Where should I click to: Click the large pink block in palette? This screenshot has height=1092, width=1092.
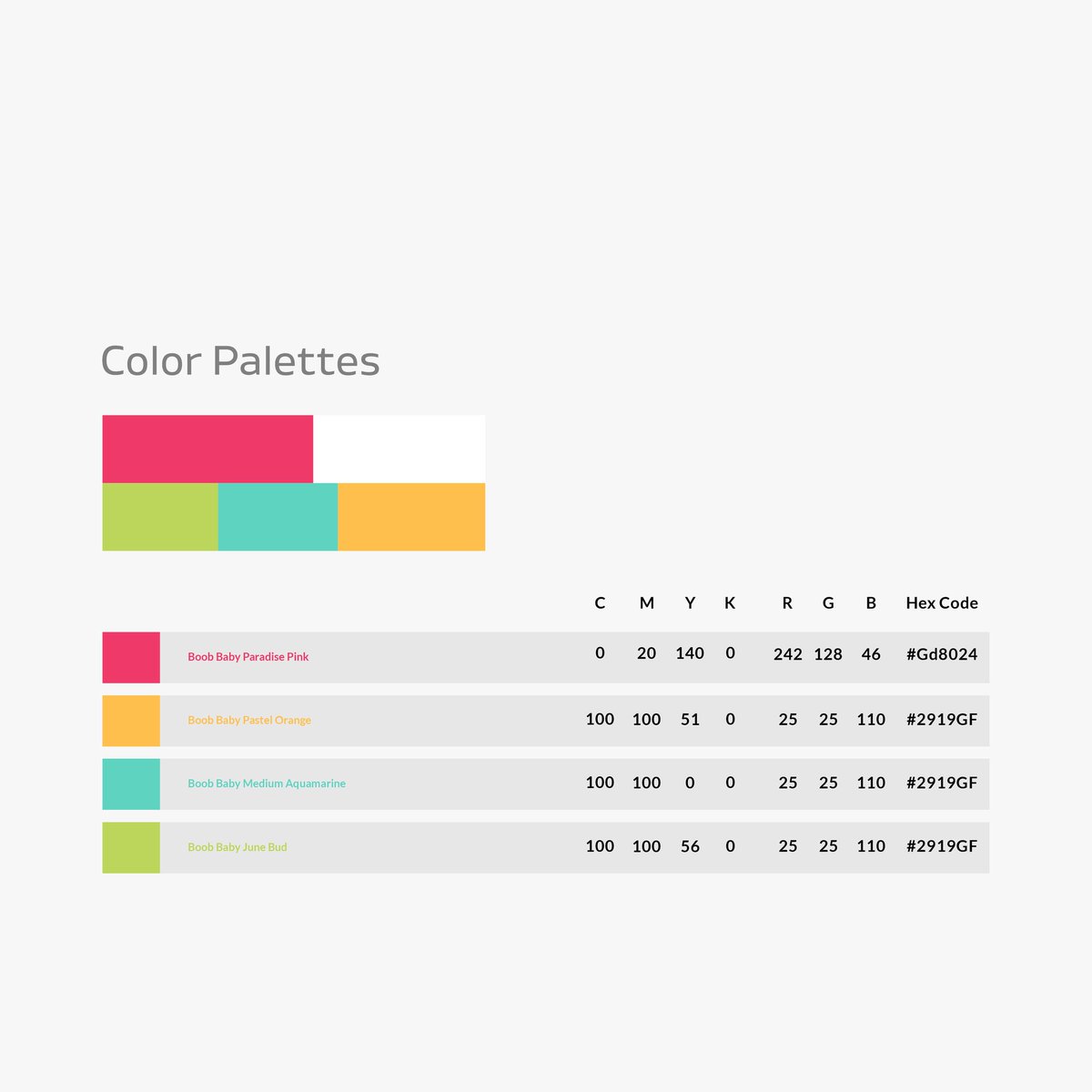207,449
